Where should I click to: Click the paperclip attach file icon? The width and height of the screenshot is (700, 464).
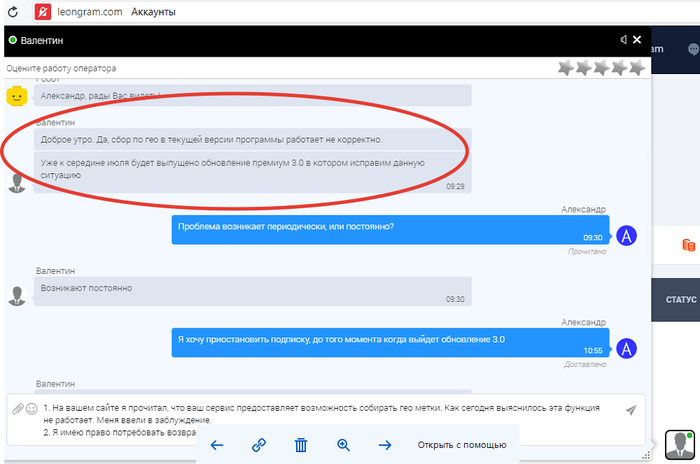pos(17,409)
